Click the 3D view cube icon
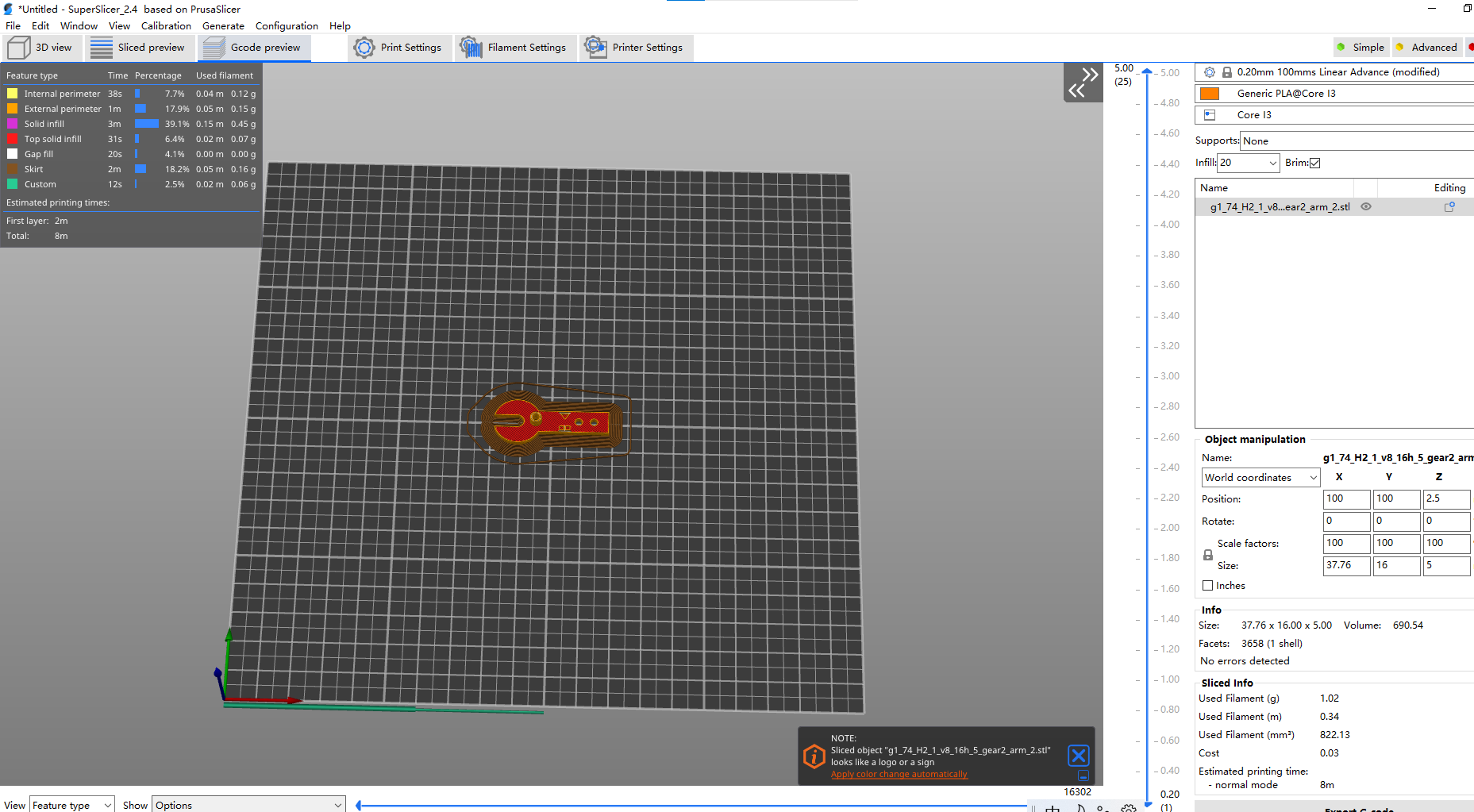Screen dimensions: 1474x812 click(19, 48)
